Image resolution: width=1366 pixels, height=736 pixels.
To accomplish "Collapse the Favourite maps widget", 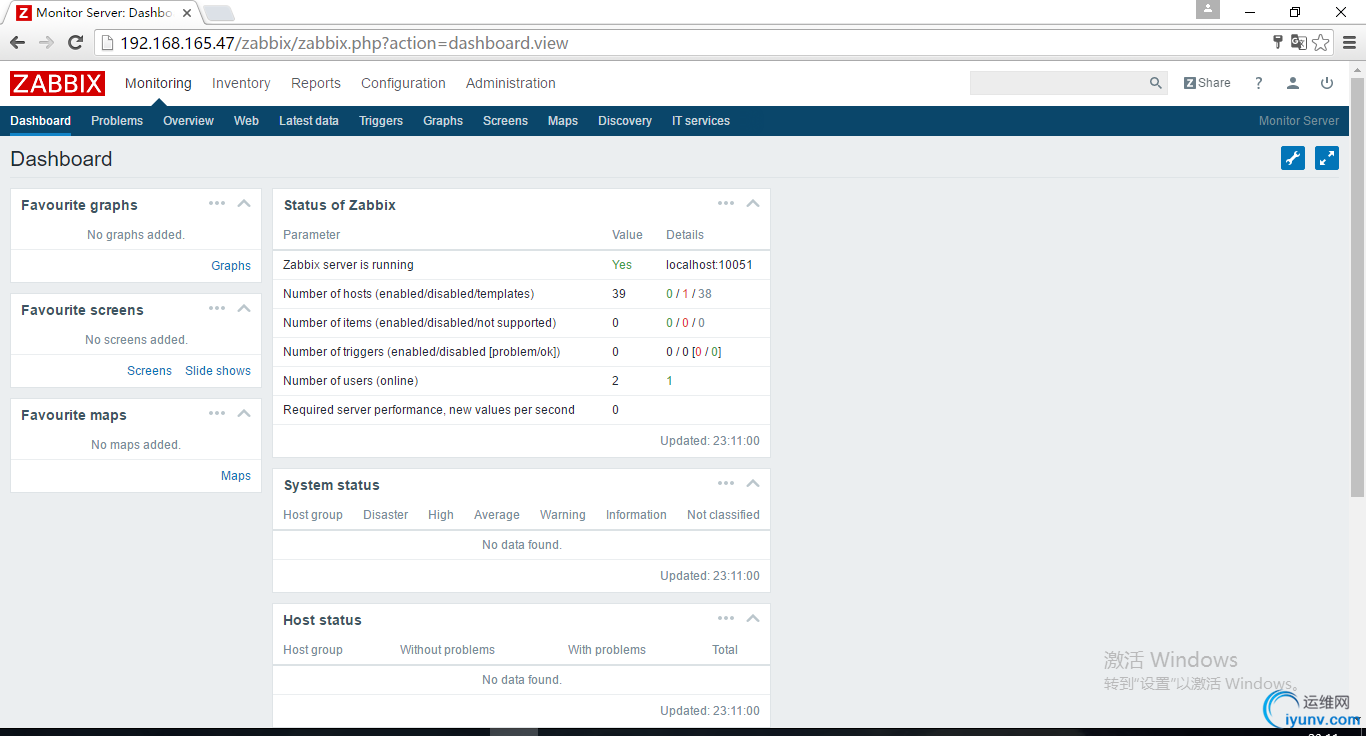I will tap(244, 413).
